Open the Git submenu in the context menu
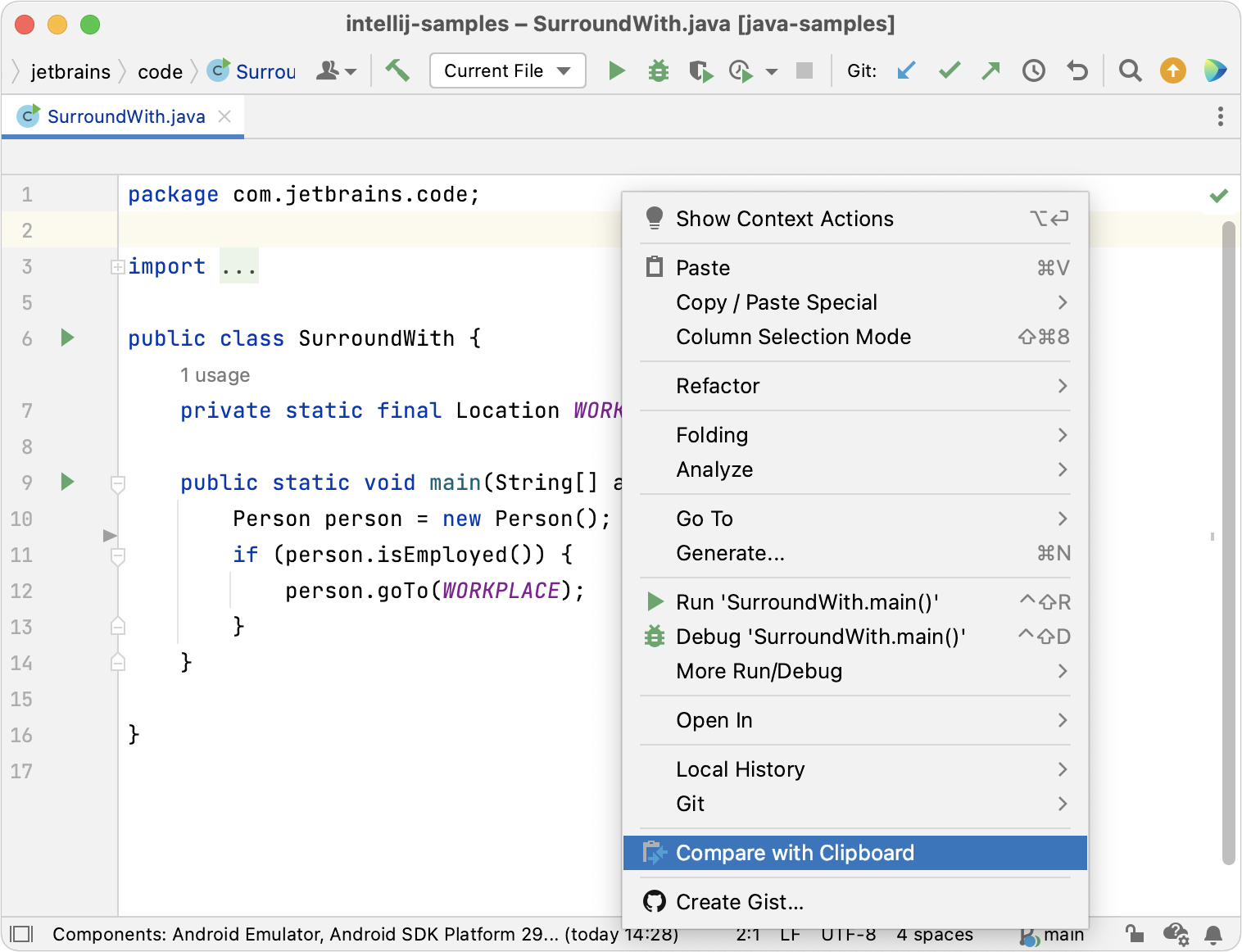Viewport: 1242px width, 952px height. [855, 804]
